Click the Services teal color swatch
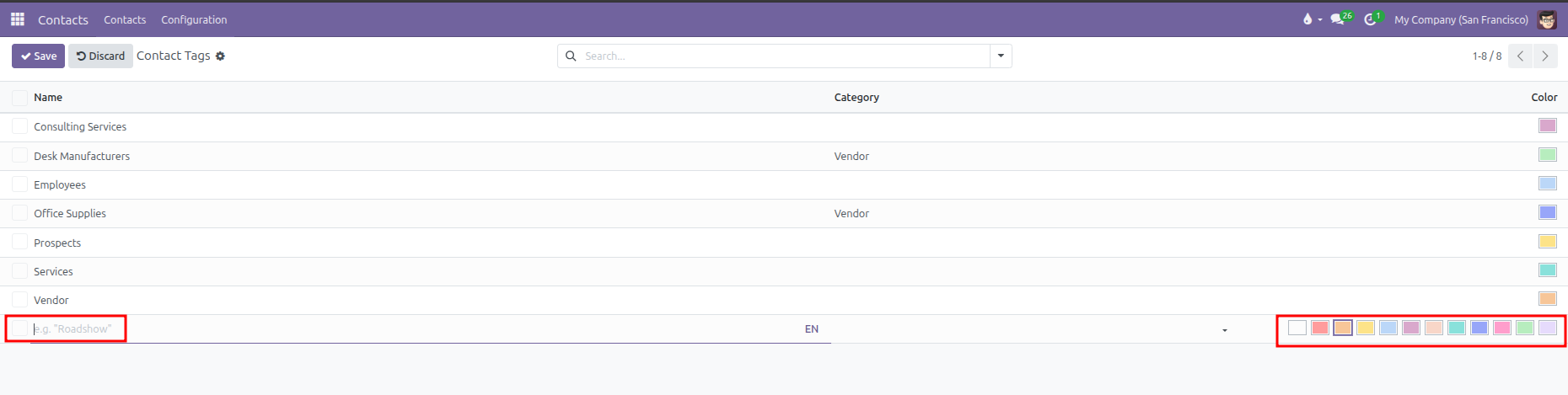Screen dimensions: 1568x395 (1548, 270)
